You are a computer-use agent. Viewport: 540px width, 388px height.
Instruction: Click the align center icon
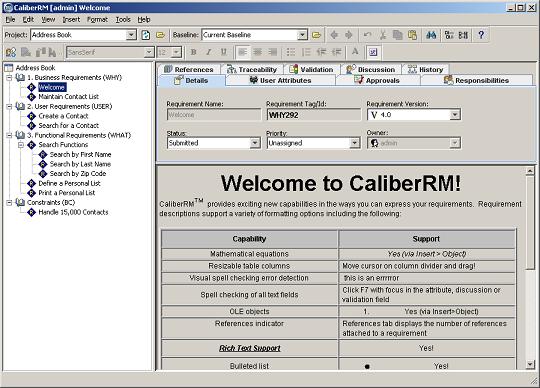257,52
